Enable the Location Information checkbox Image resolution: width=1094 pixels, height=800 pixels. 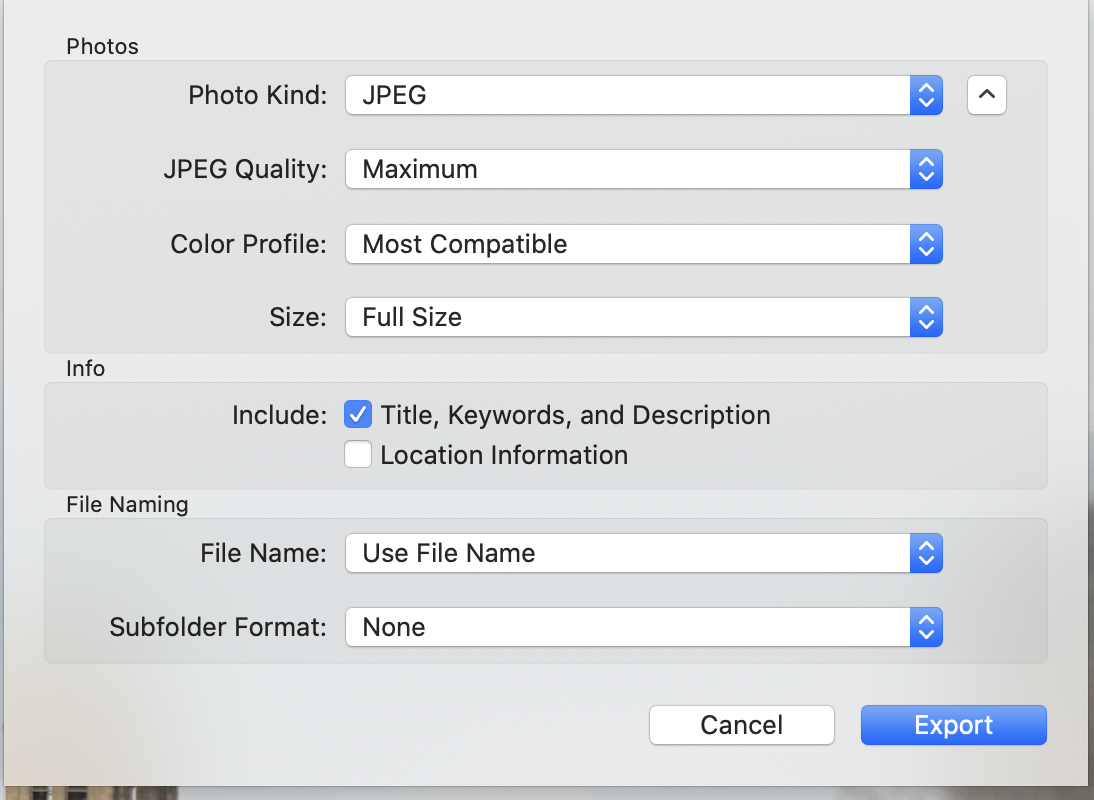tap(357, 455)
